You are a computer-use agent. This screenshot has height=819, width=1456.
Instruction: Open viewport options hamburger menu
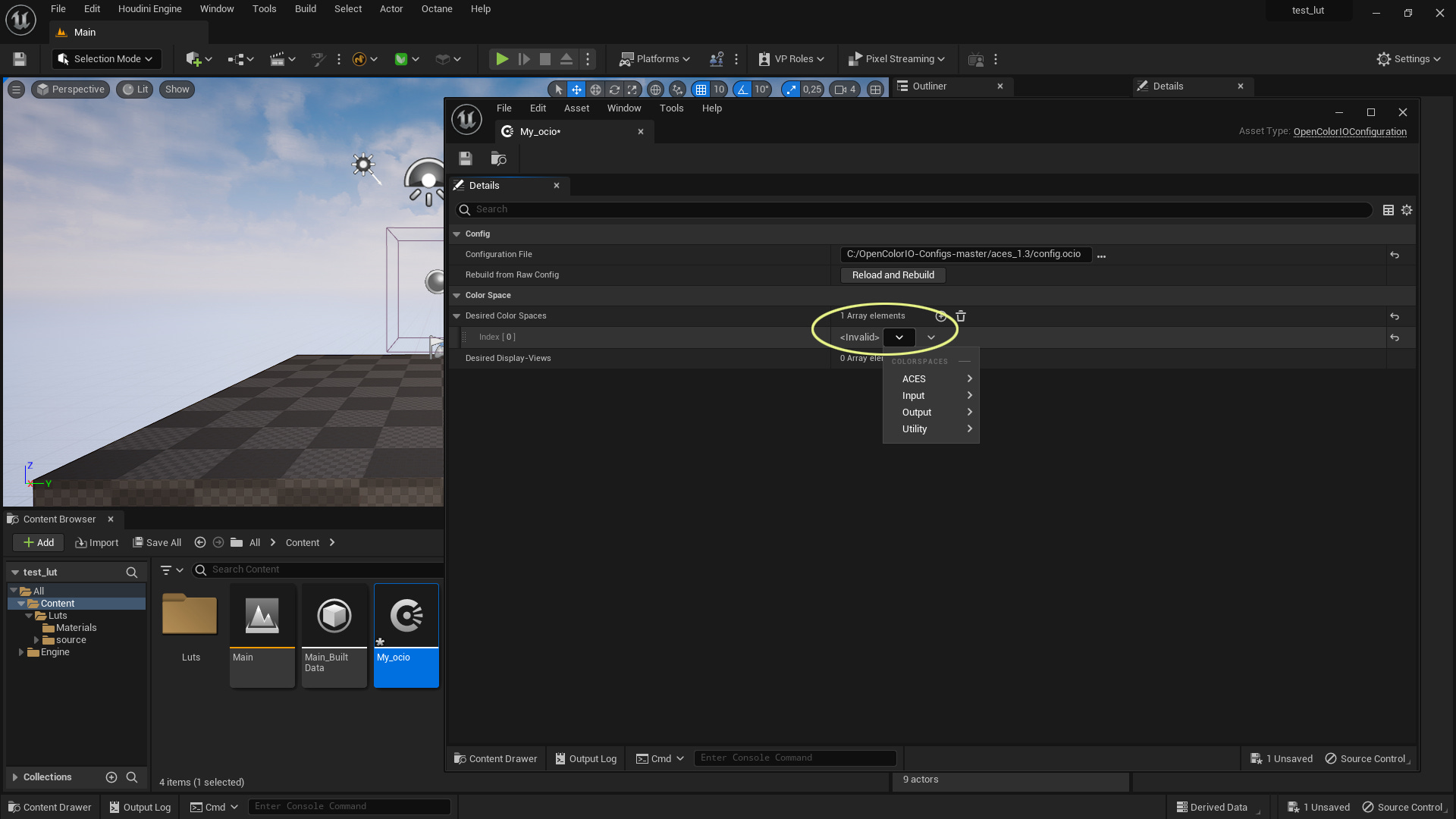[x=16, y=89]
